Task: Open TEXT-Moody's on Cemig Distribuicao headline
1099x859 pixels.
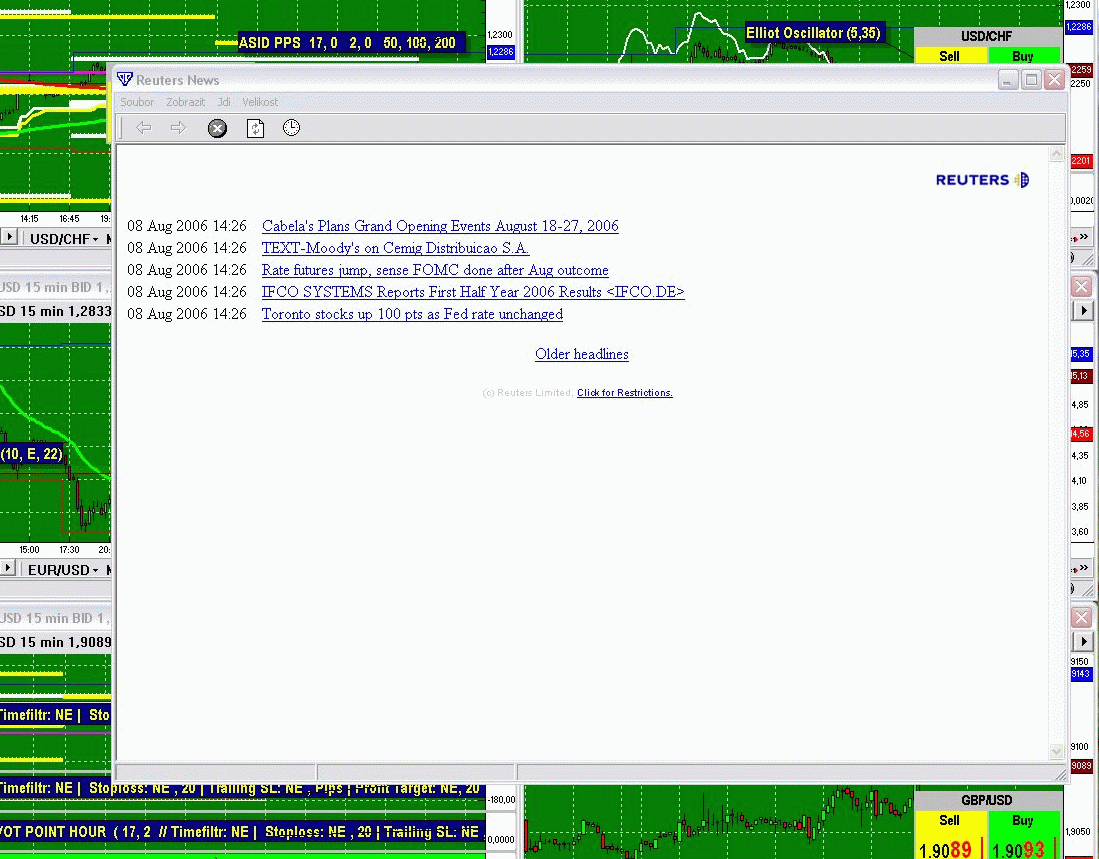Action: 395,248
